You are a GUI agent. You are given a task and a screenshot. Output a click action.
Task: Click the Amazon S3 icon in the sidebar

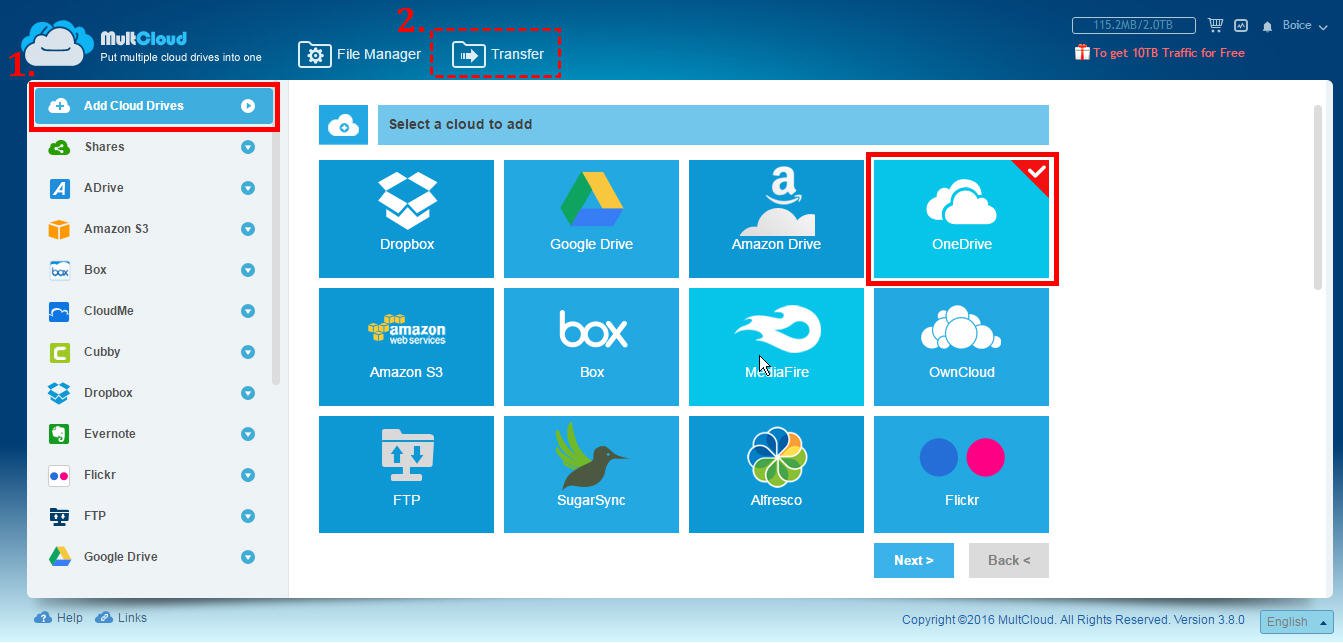(59, 229)
